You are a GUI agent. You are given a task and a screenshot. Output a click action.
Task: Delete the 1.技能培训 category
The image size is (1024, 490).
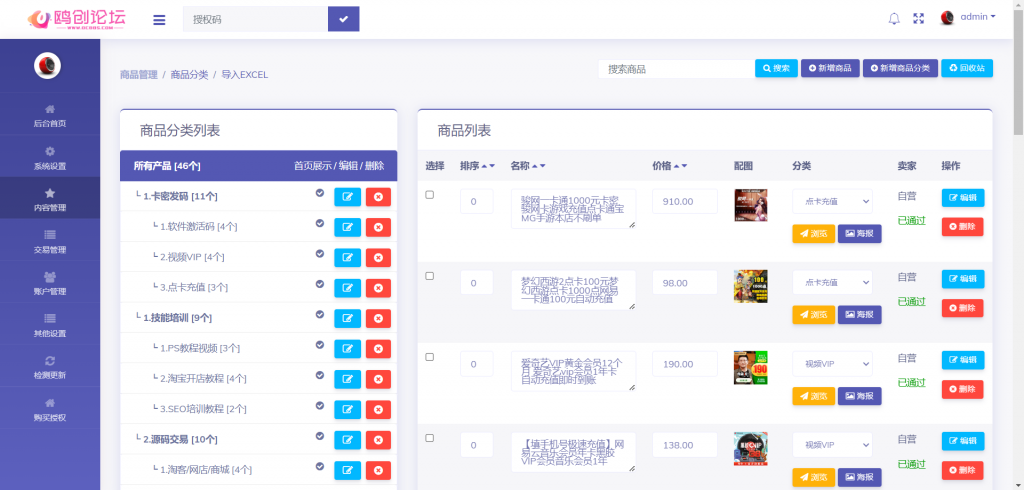tap(378, 318)
